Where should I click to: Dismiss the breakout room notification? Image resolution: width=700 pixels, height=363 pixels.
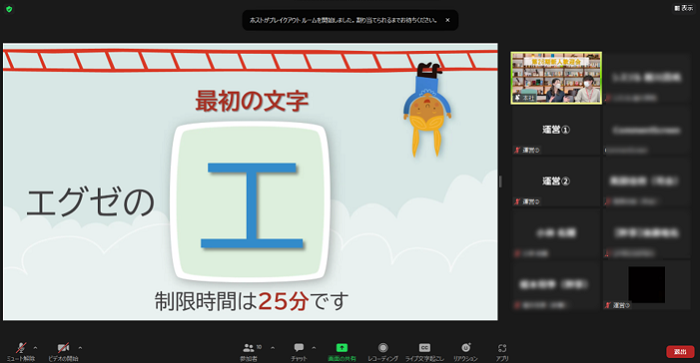coord(448,20)
